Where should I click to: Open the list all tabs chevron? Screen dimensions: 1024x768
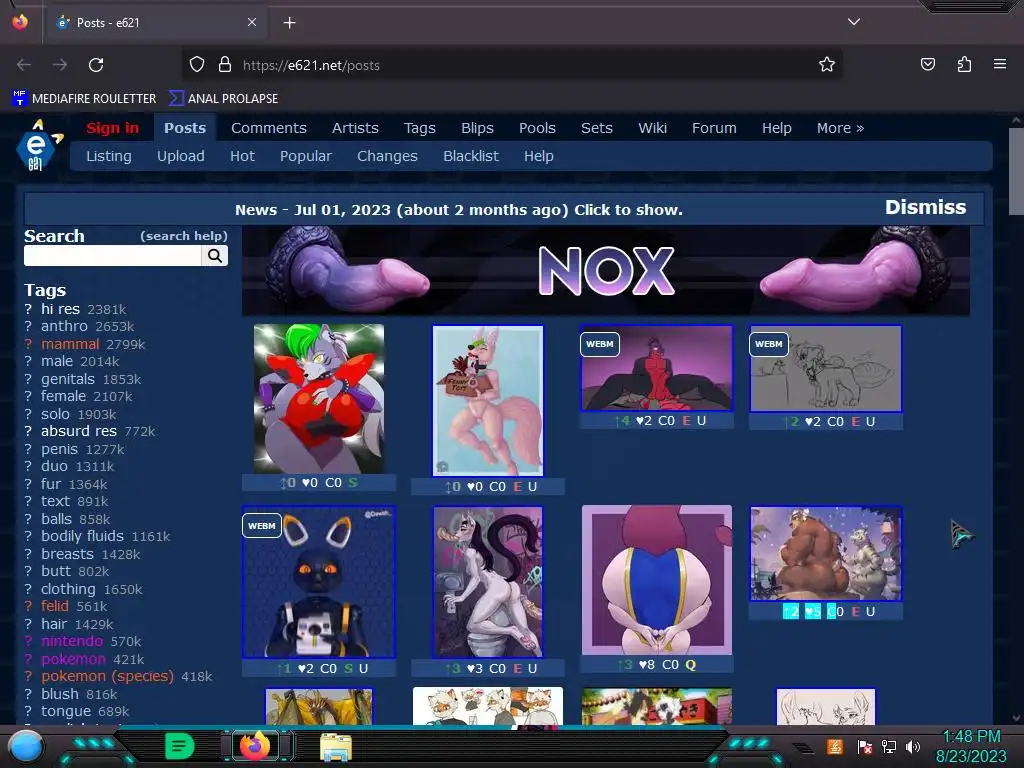854,22
